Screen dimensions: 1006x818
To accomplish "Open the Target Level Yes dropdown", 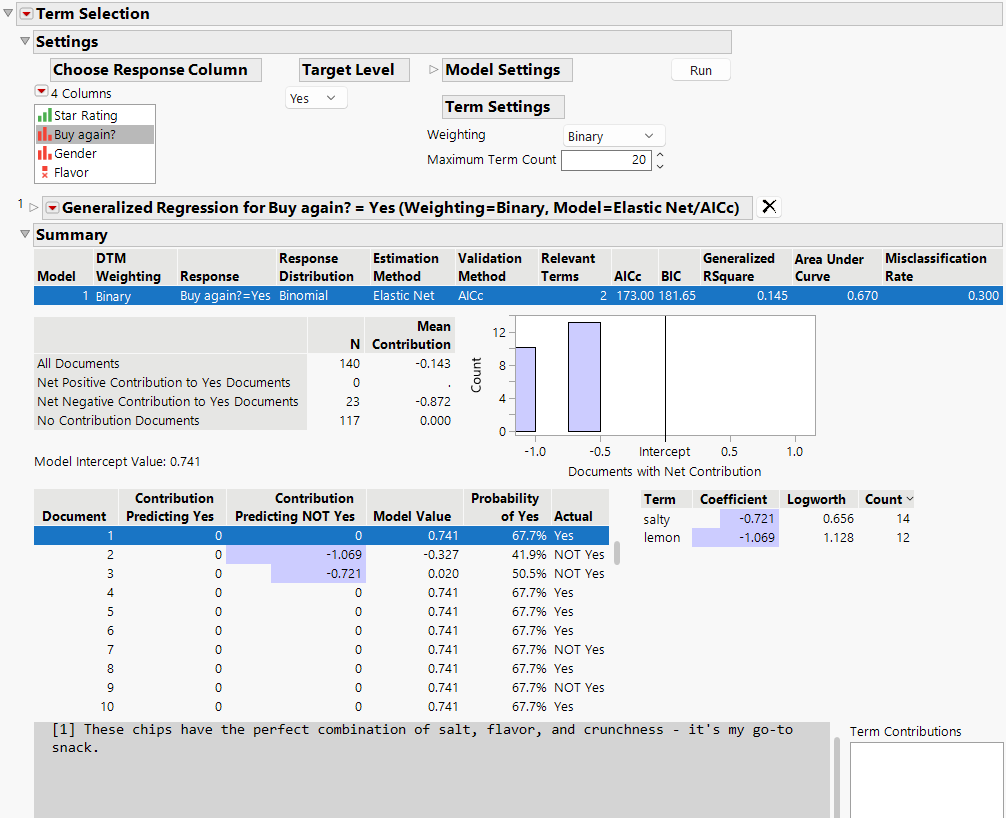I will click(x=316, y=98).
